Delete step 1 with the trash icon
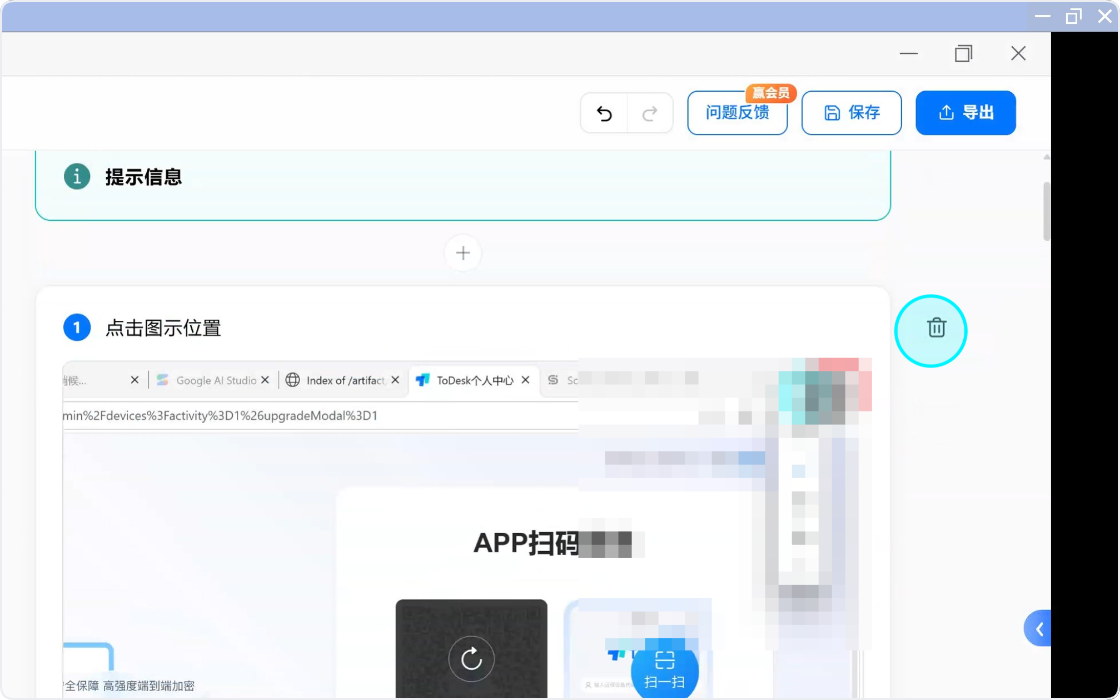Image resolution: width=1120 pixels, height=700 pixels. (x=936, y=328)
